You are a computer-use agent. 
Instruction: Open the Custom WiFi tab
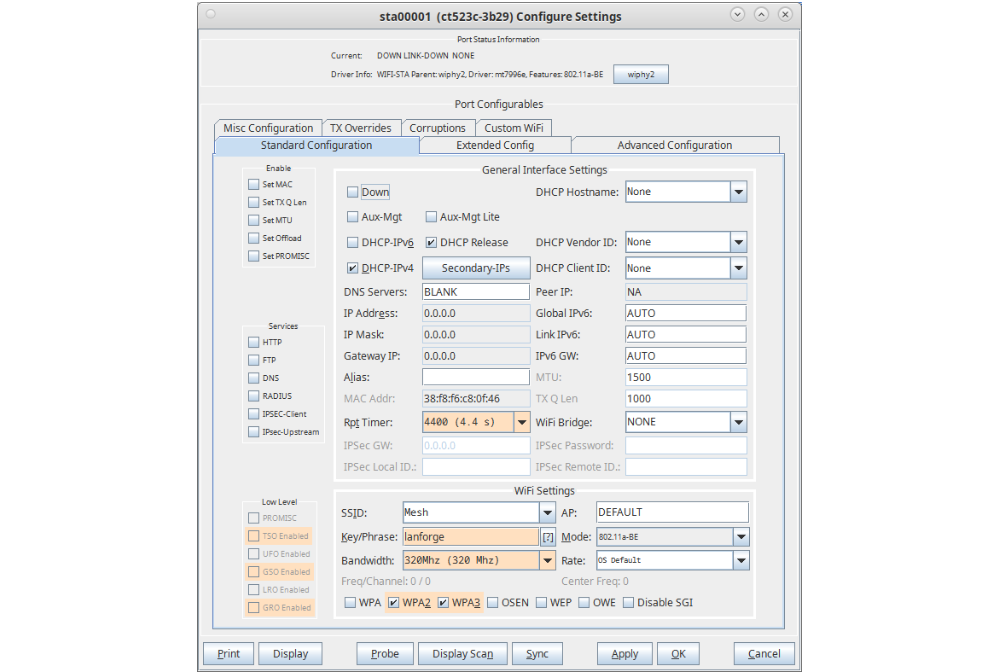click(513, 128)
